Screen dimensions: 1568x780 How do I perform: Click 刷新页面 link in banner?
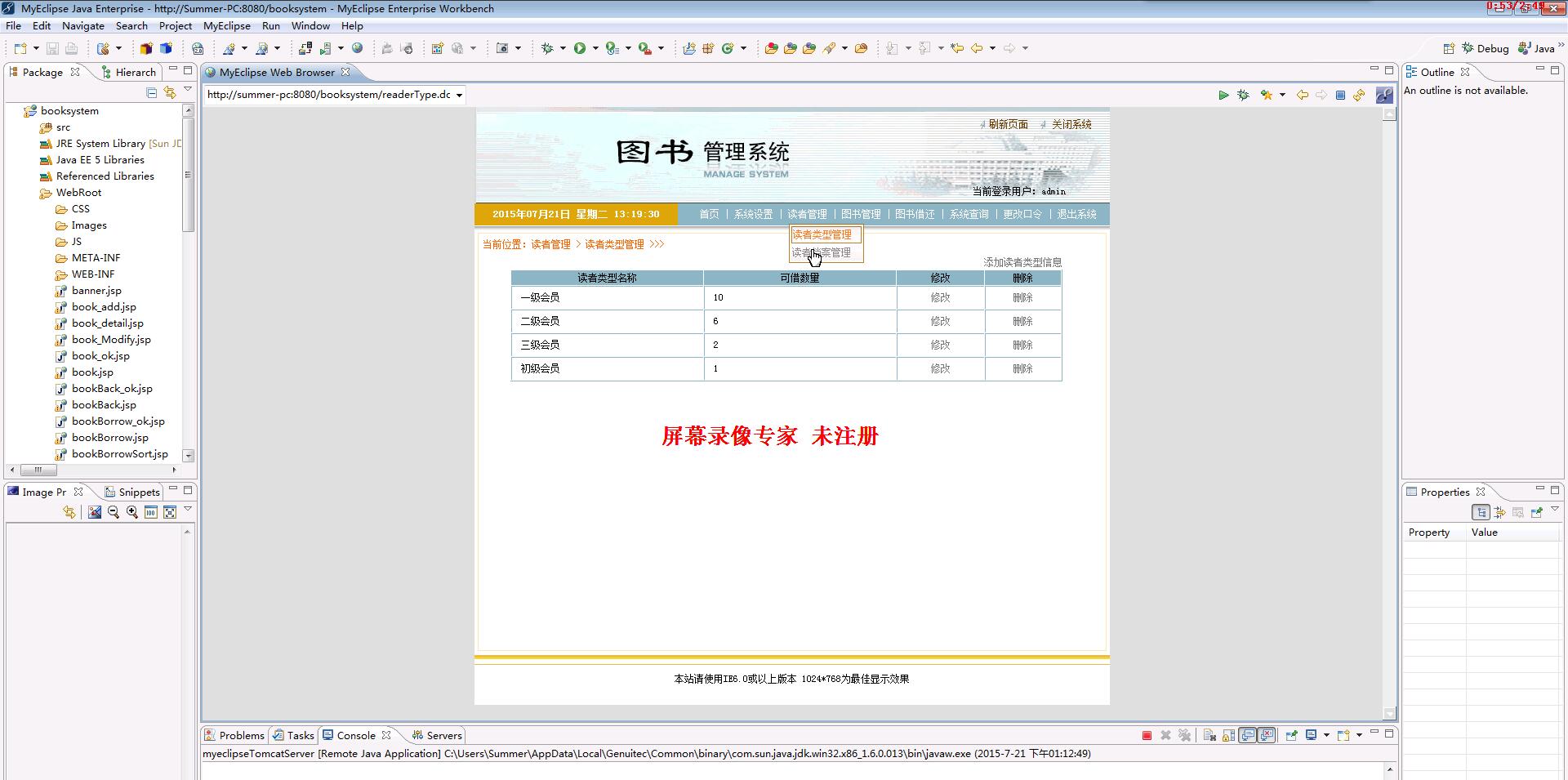coord(1008,124)
